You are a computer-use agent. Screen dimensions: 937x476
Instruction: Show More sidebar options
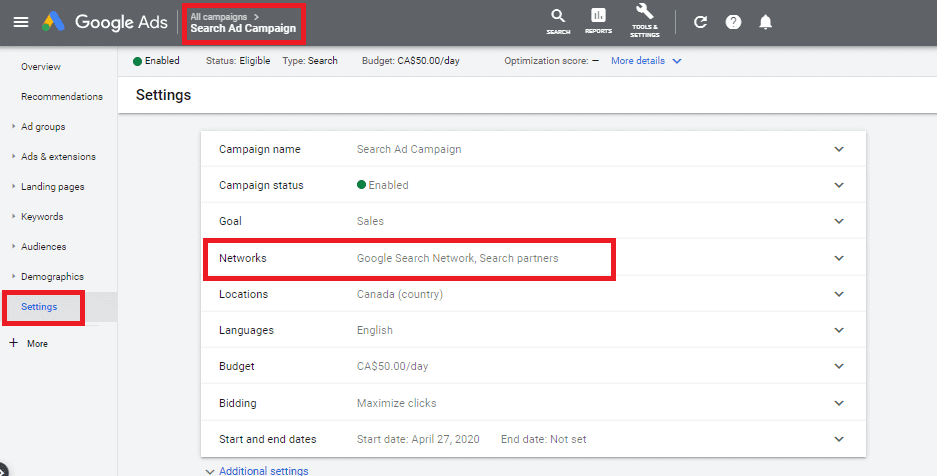coord(37,343)
